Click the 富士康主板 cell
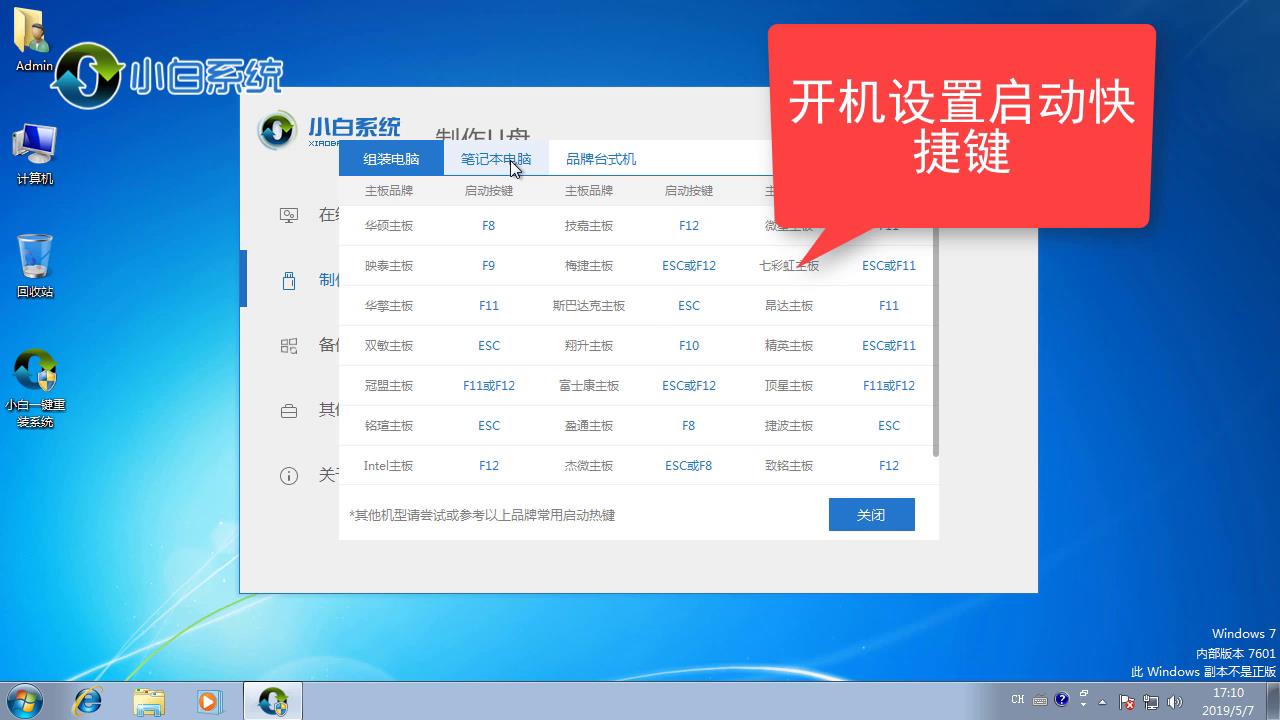This screenshot has height=720, width=1280. coord(589,385)
